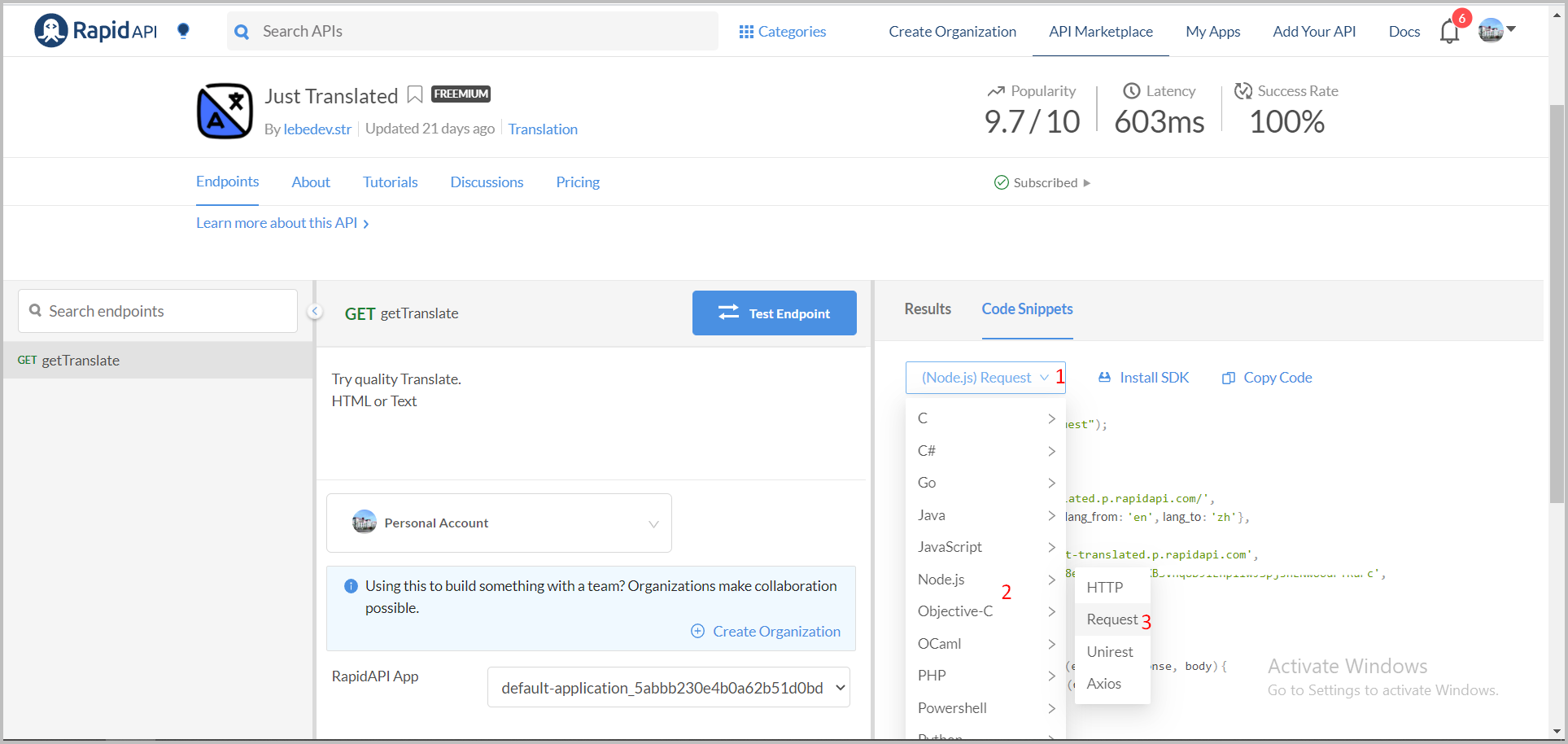Expand the OCaml submenu
The width and height of the screenshot is (1568, 744).
click(x=985, y=644)
